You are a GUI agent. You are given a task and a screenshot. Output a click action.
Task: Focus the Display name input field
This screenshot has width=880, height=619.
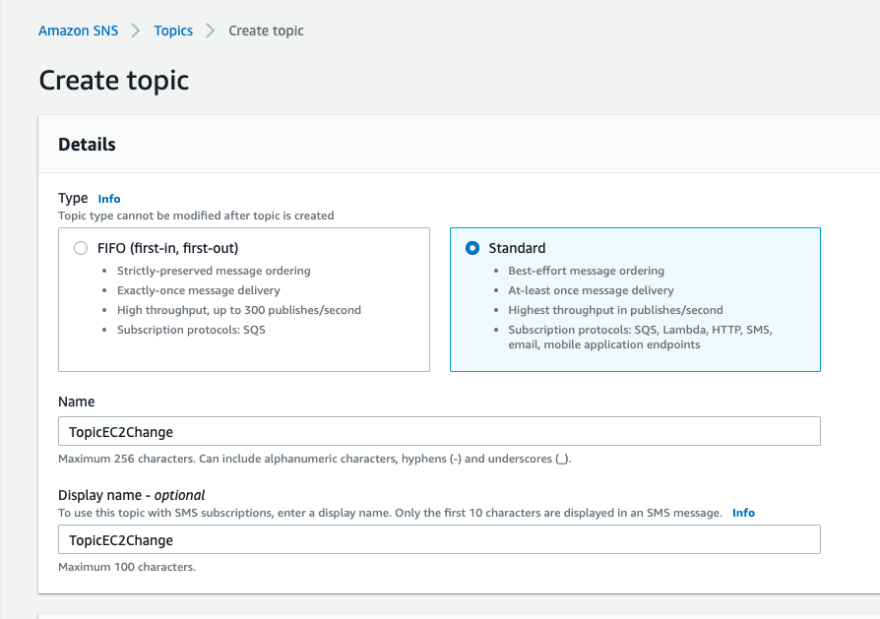[x=439, y=539]
